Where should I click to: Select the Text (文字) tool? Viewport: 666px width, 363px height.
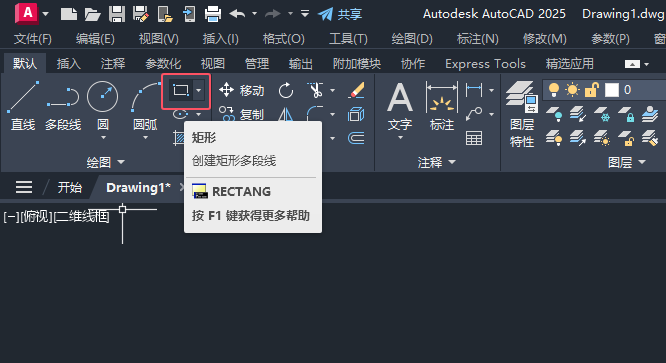(x=400, y=106)
